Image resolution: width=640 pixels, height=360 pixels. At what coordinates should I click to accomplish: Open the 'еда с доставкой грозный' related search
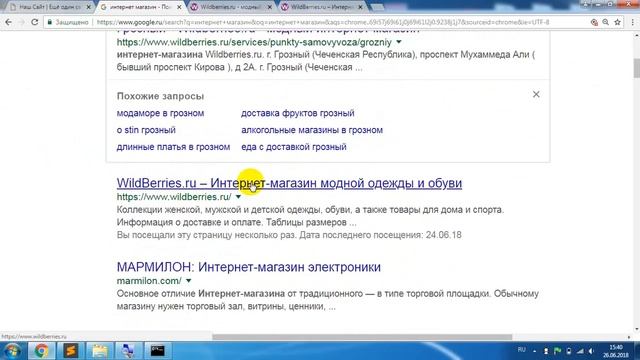tap(293, 147)
